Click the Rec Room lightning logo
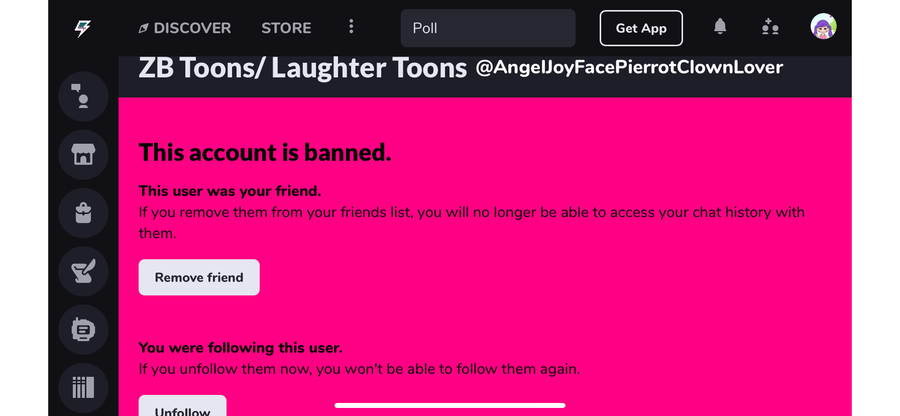Viewport: 900px width, 416px height. 83,28
